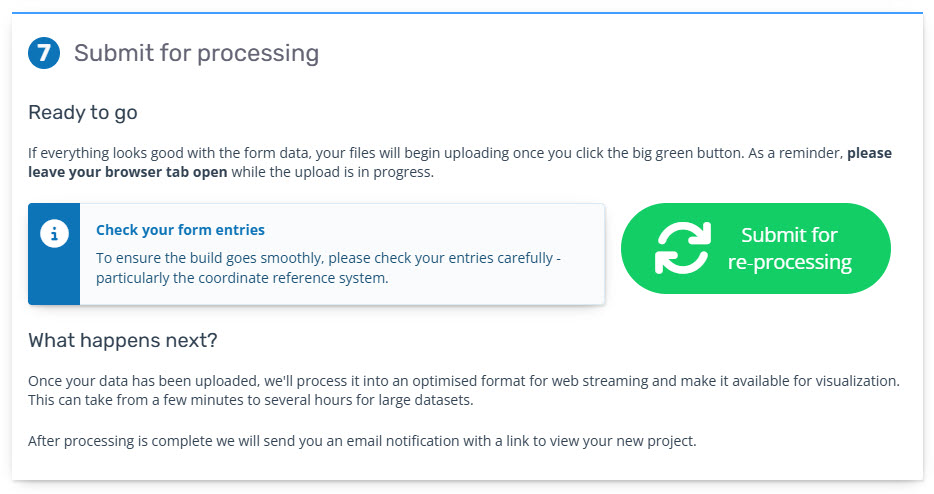Click the refresh arrows icon on green button
934x494 pixels.
pyautogui.click(x=683, y=248)
